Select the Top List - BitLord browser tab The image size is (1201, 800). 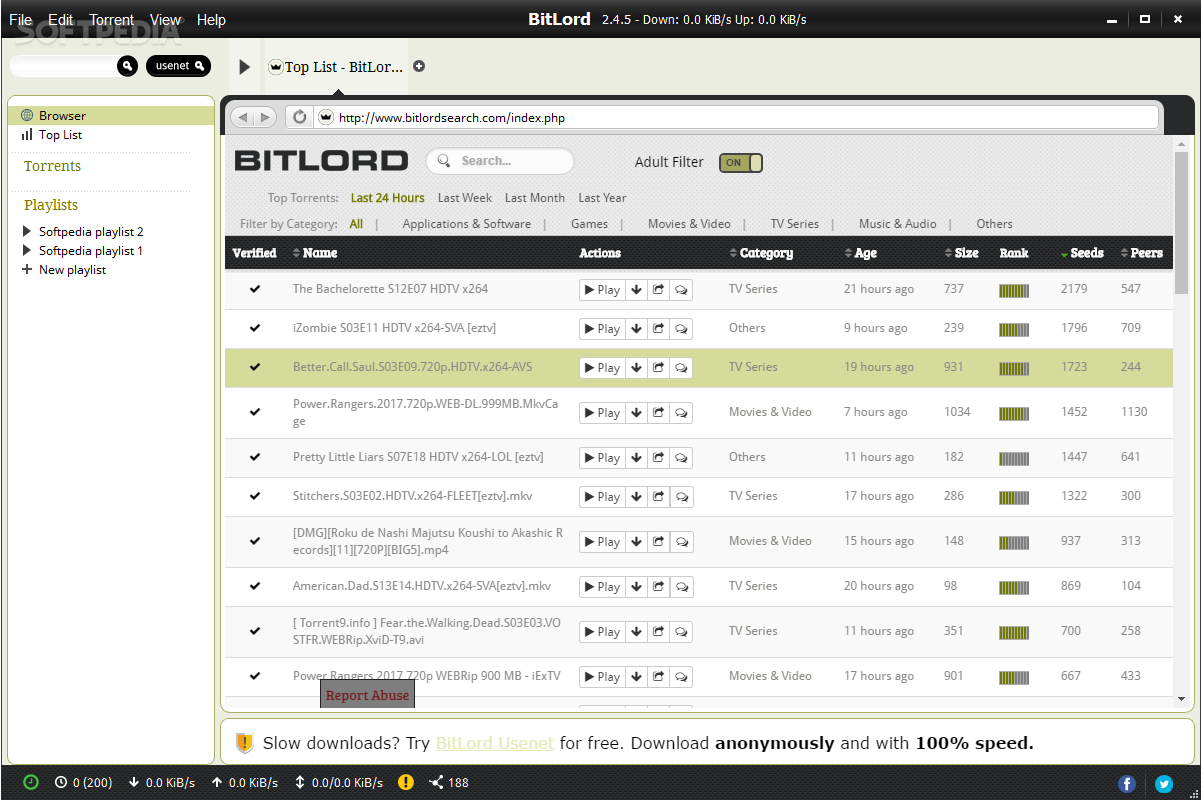pos(335,66)
